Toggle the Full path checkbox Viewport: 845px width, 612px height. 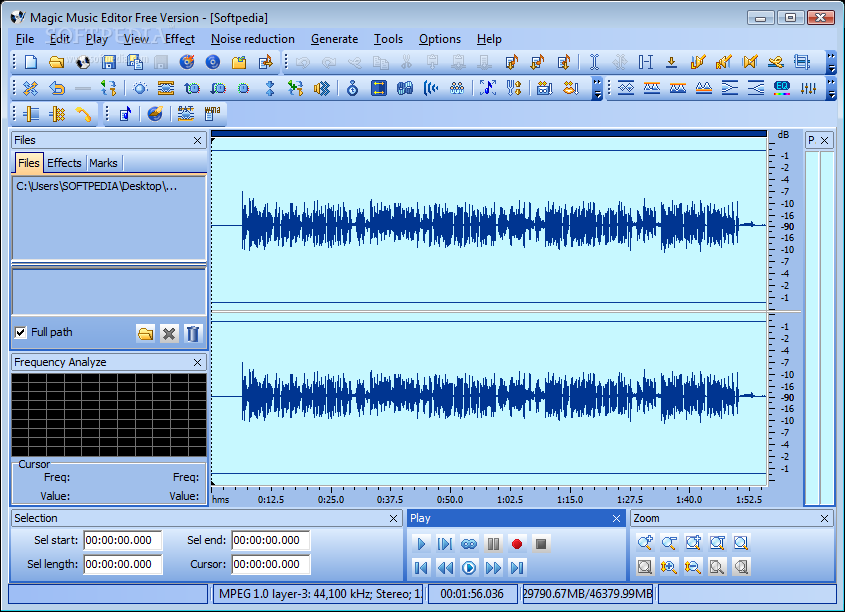21,332
